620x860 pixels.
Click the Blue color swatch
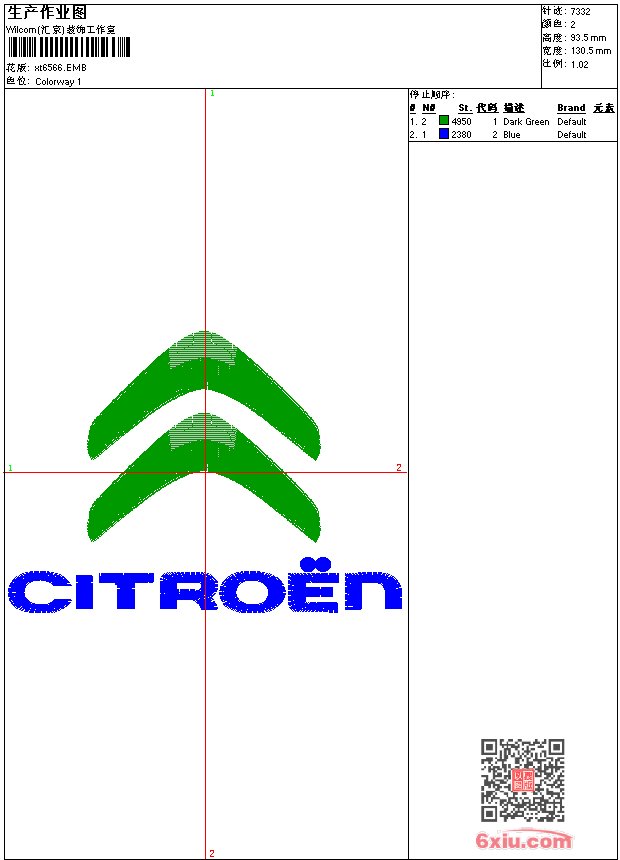(x=444, y=133)
